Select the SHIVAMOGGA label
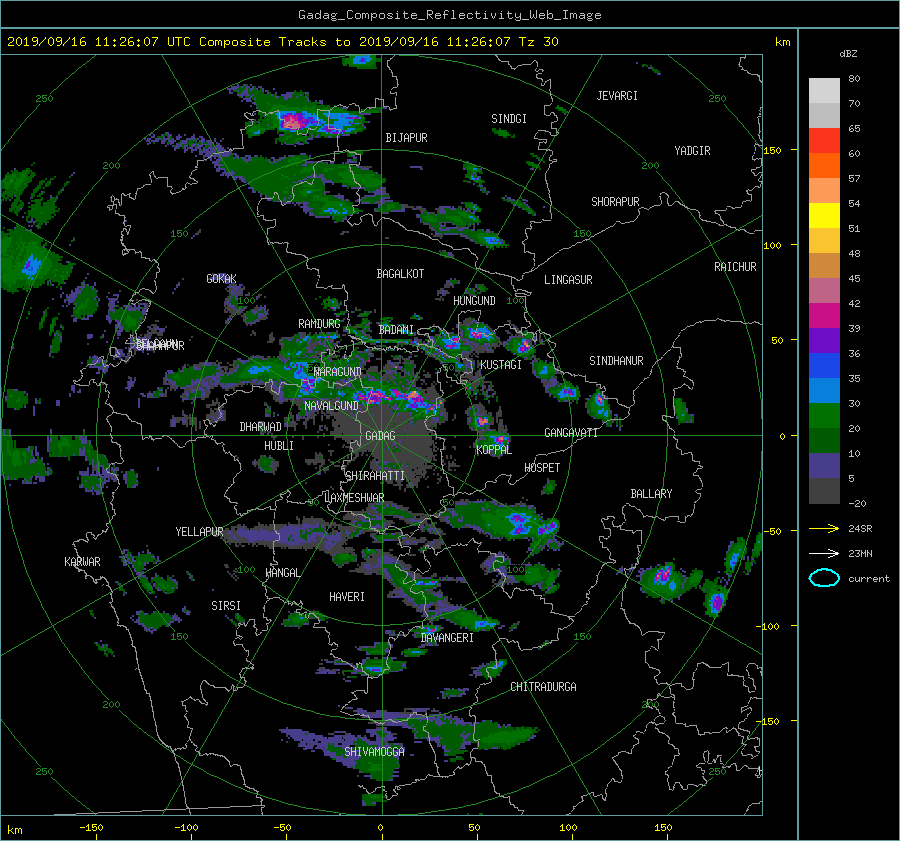The width and height of the screenshot is (900, 841). pyautogui.click(x=374, y=752)
